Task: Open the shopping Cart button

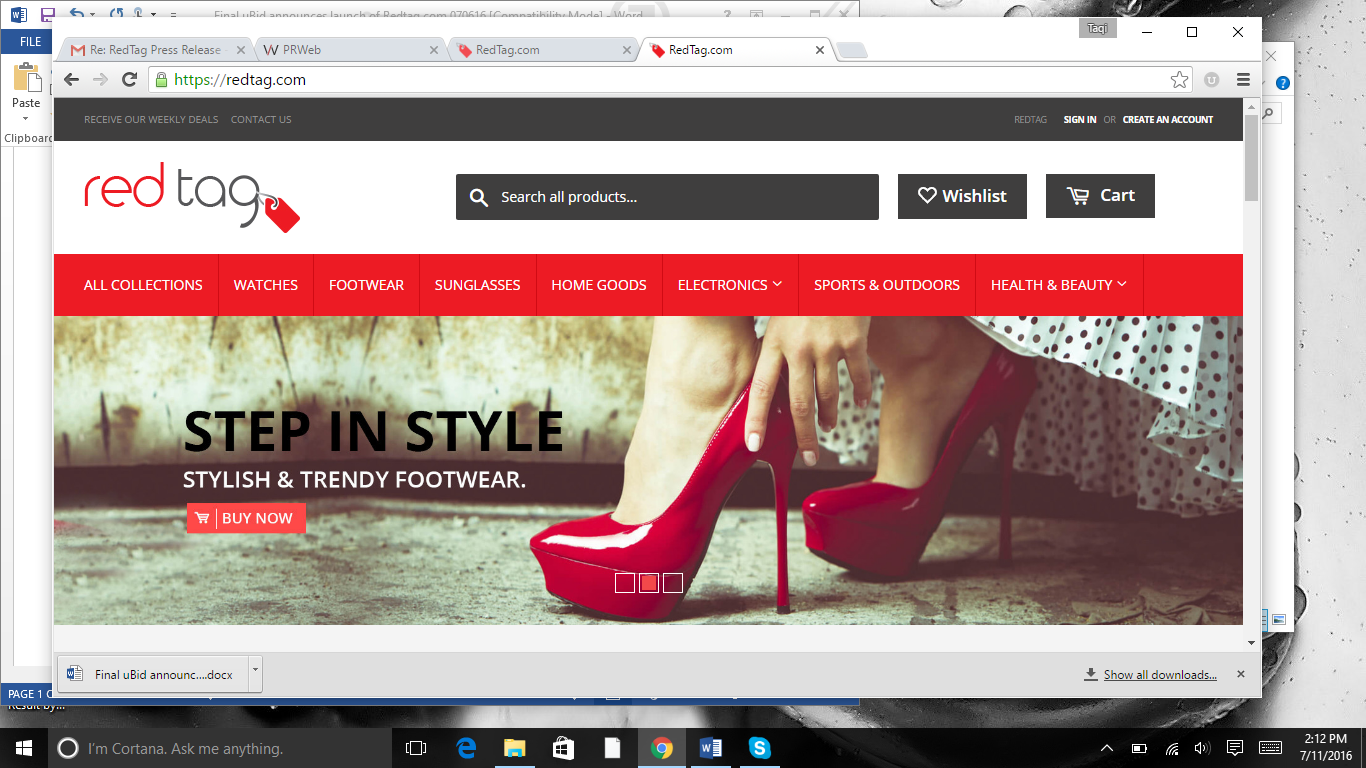Action: click(x=1100, y=196)
